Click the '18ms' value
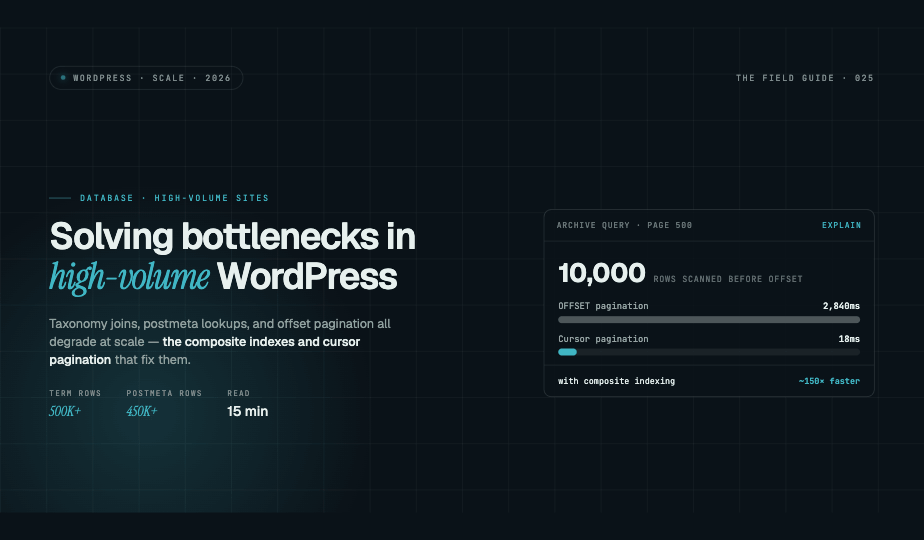This screenshot has height=540, width=924. pyautogui.click(x=849, y=339)
